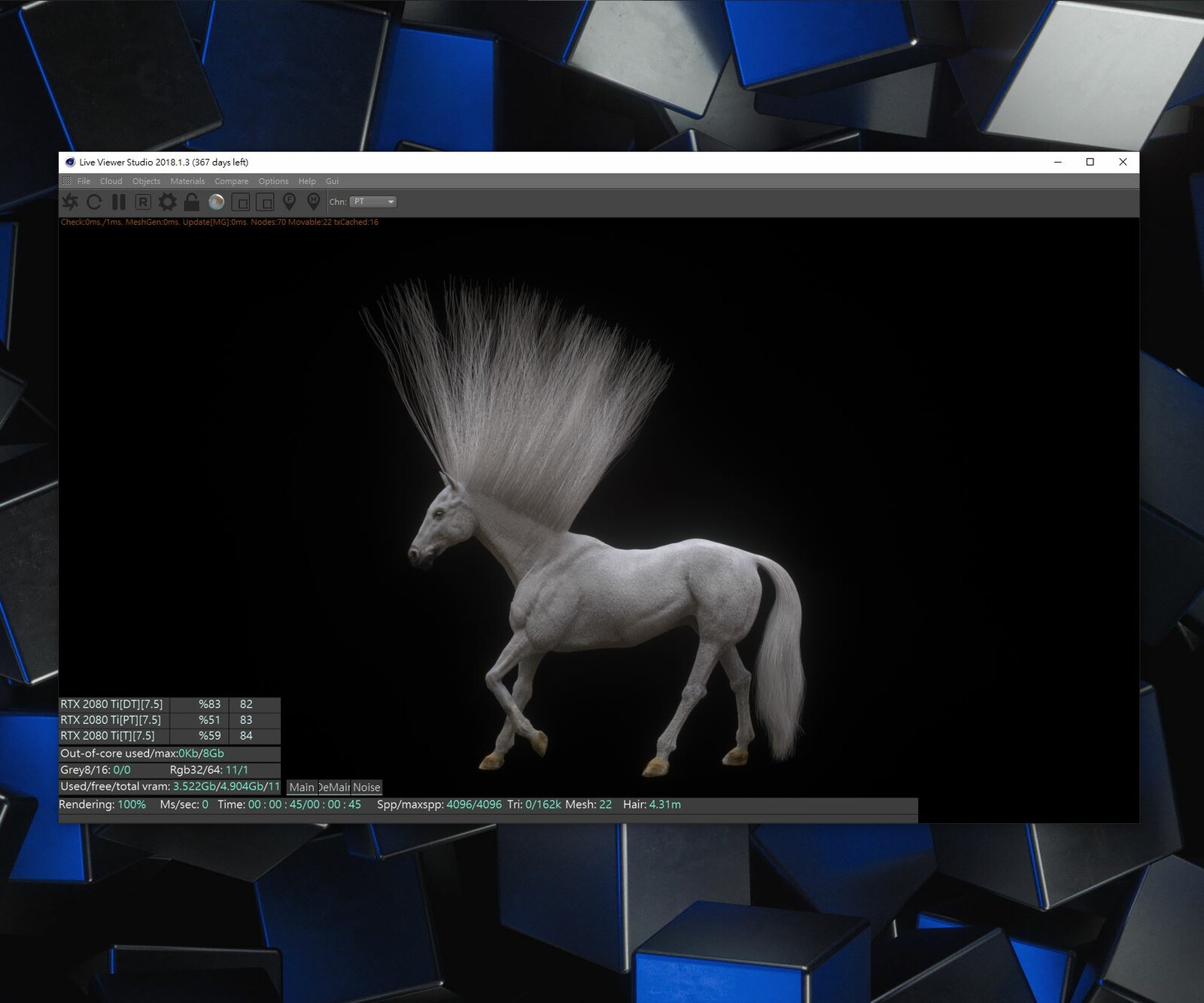1204x1003 pixels.
Task: Click the orange 'Check:0ms./1ms.' statistics line
Action: coord(219,222)
